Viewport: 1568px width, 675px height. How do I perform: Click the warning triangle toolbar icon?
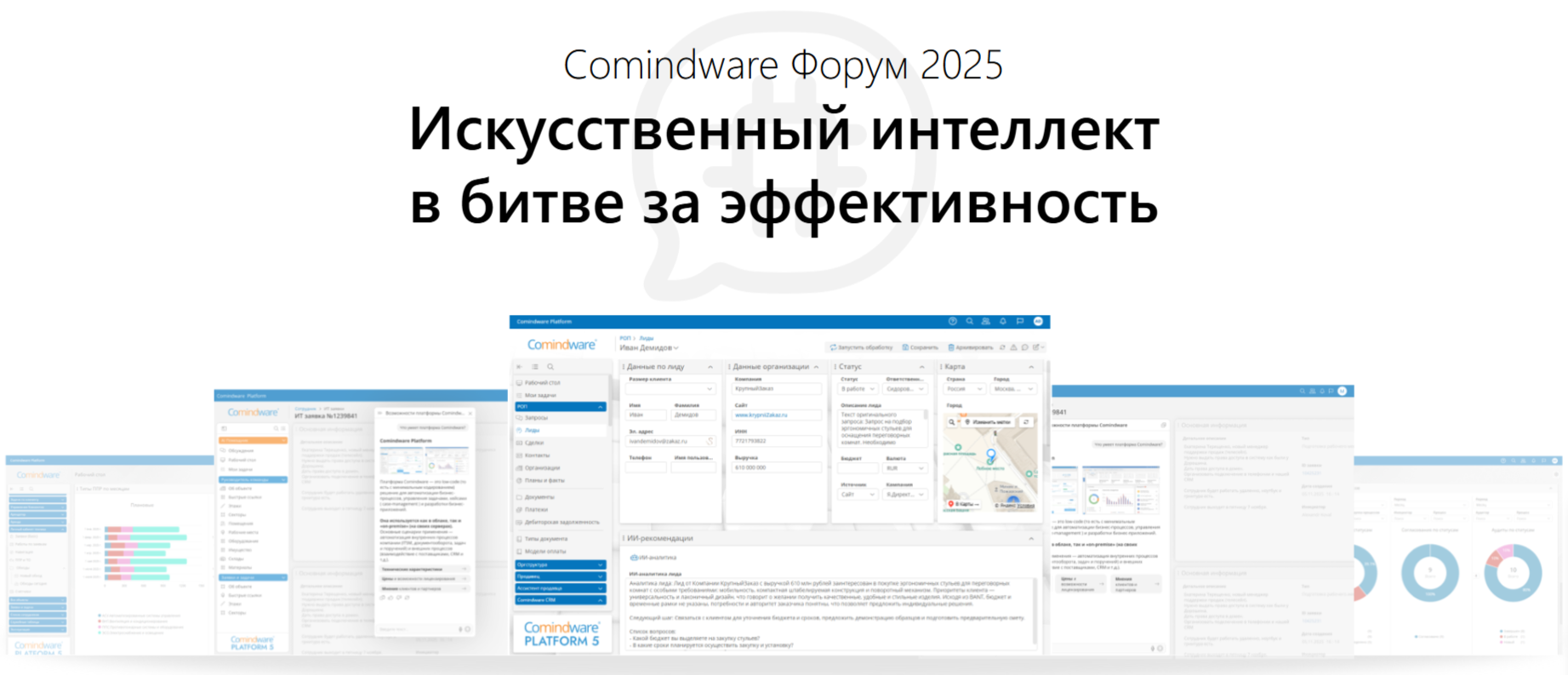coord(1013,347)
